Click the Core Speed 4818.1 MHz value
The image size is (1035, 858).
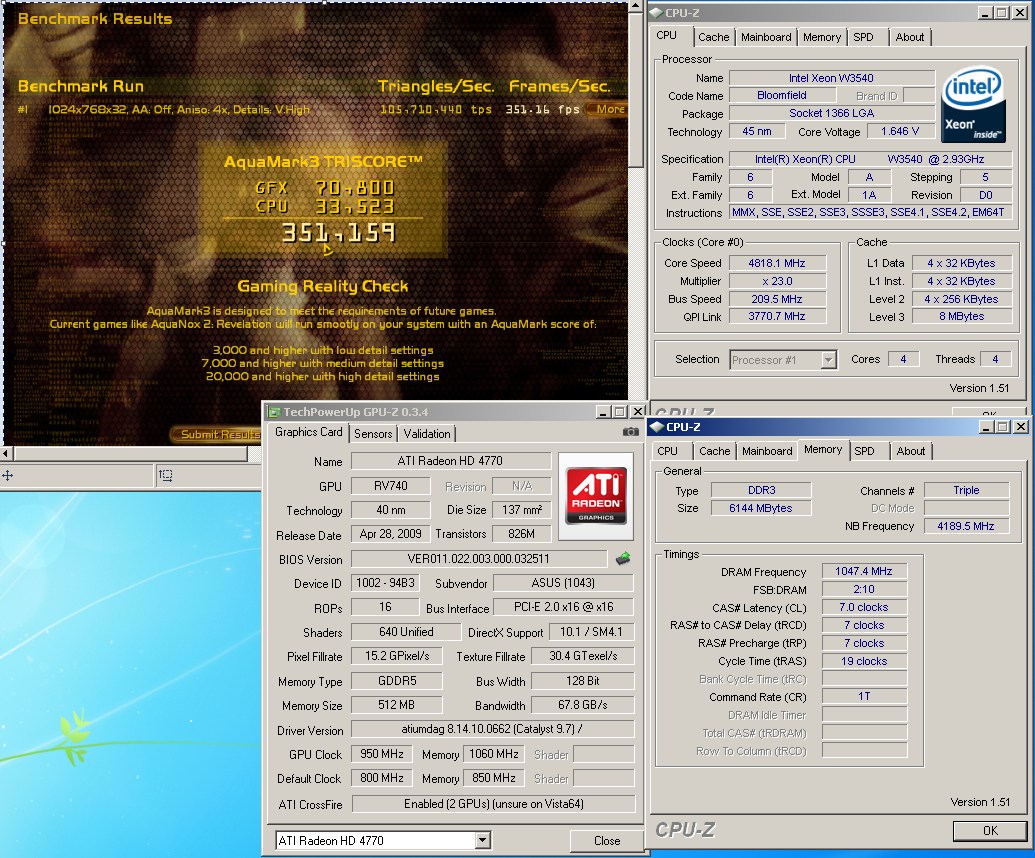click(x=777, y=263)
